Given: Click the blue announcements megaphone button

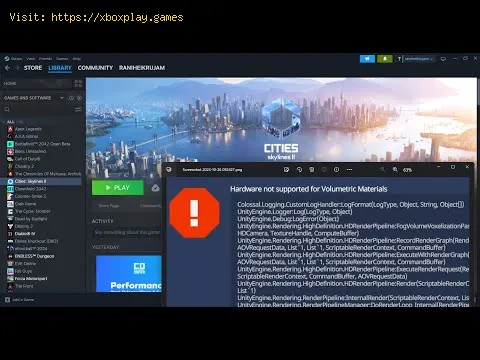Looking at the screenshot, I should tap(367, 59).
